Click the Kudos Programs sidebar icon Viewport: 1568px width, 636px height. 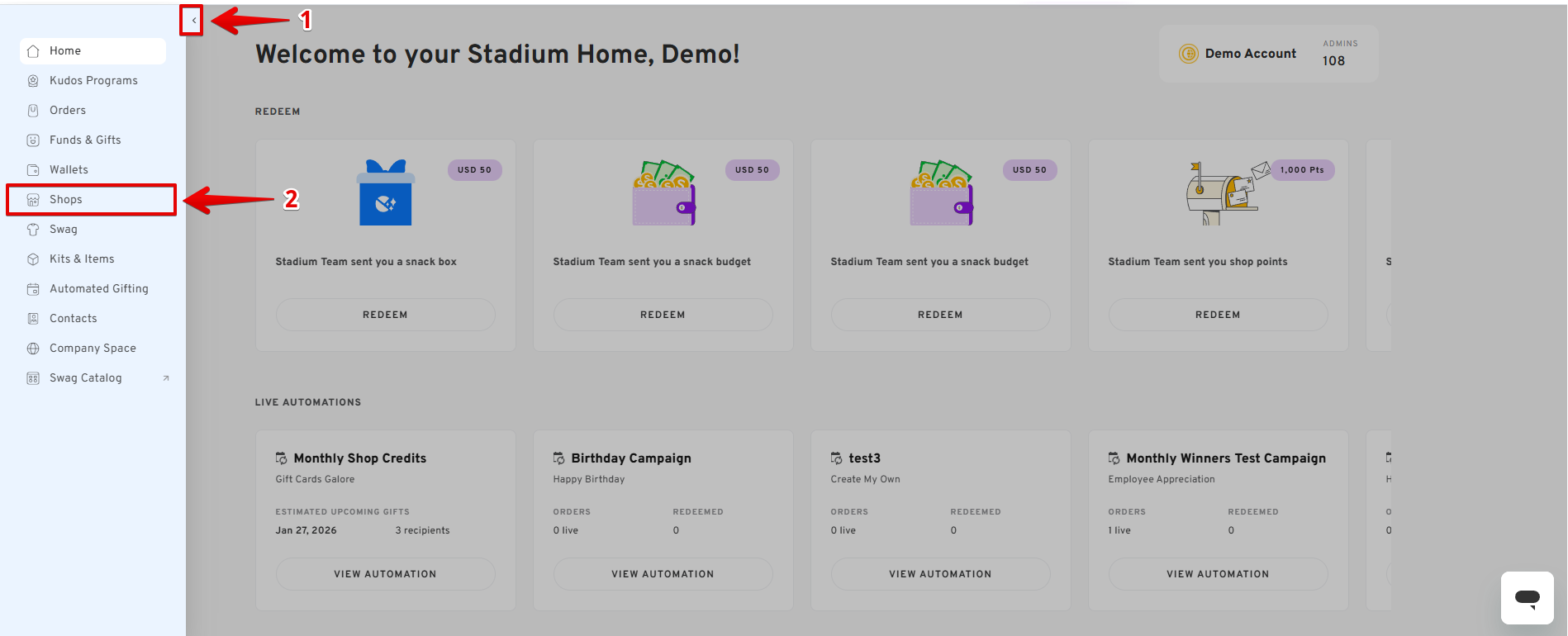point(33,81)
